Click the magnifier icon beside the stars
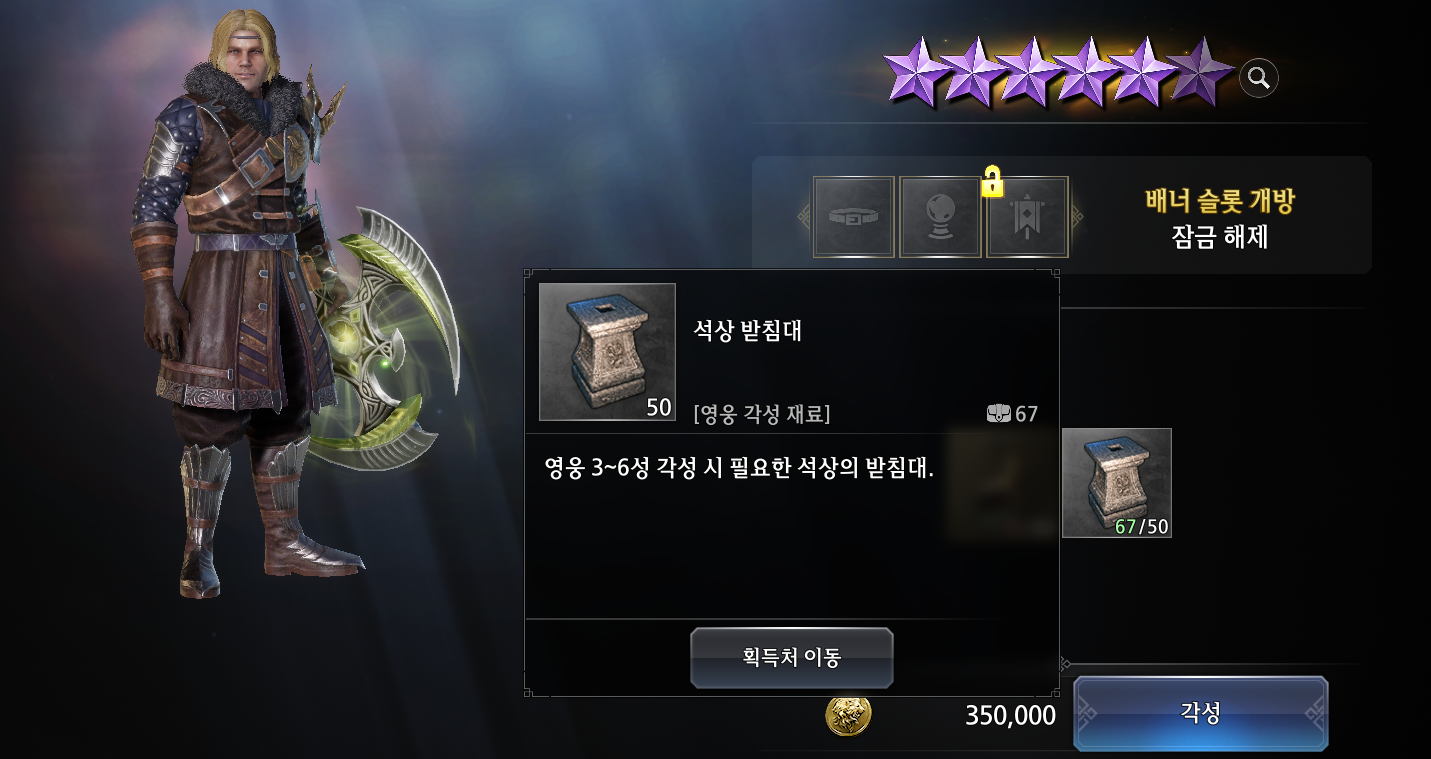 (1259, 77)
